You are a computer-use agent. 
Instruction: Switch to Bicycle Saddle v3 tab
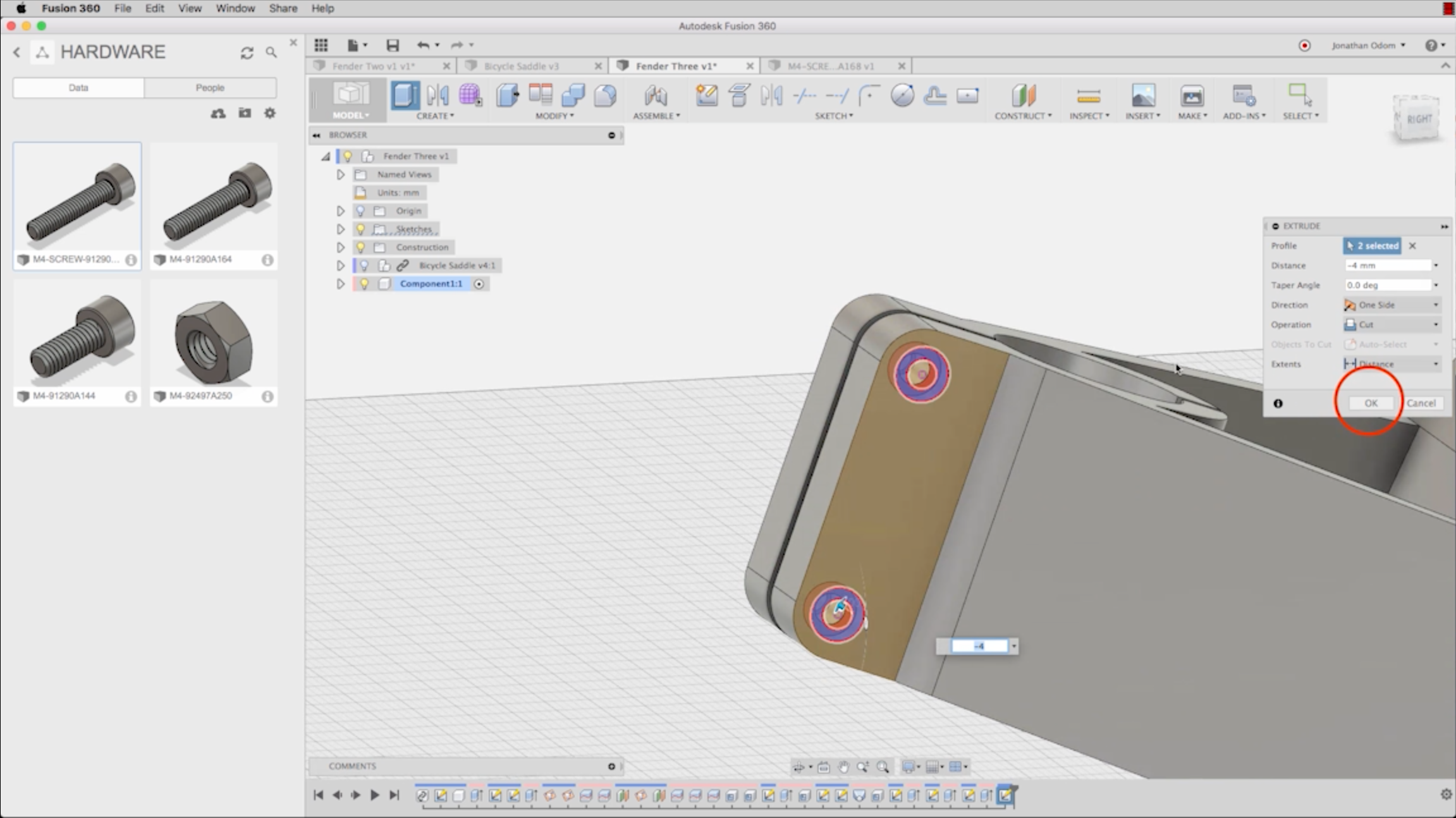pos(521,66)
